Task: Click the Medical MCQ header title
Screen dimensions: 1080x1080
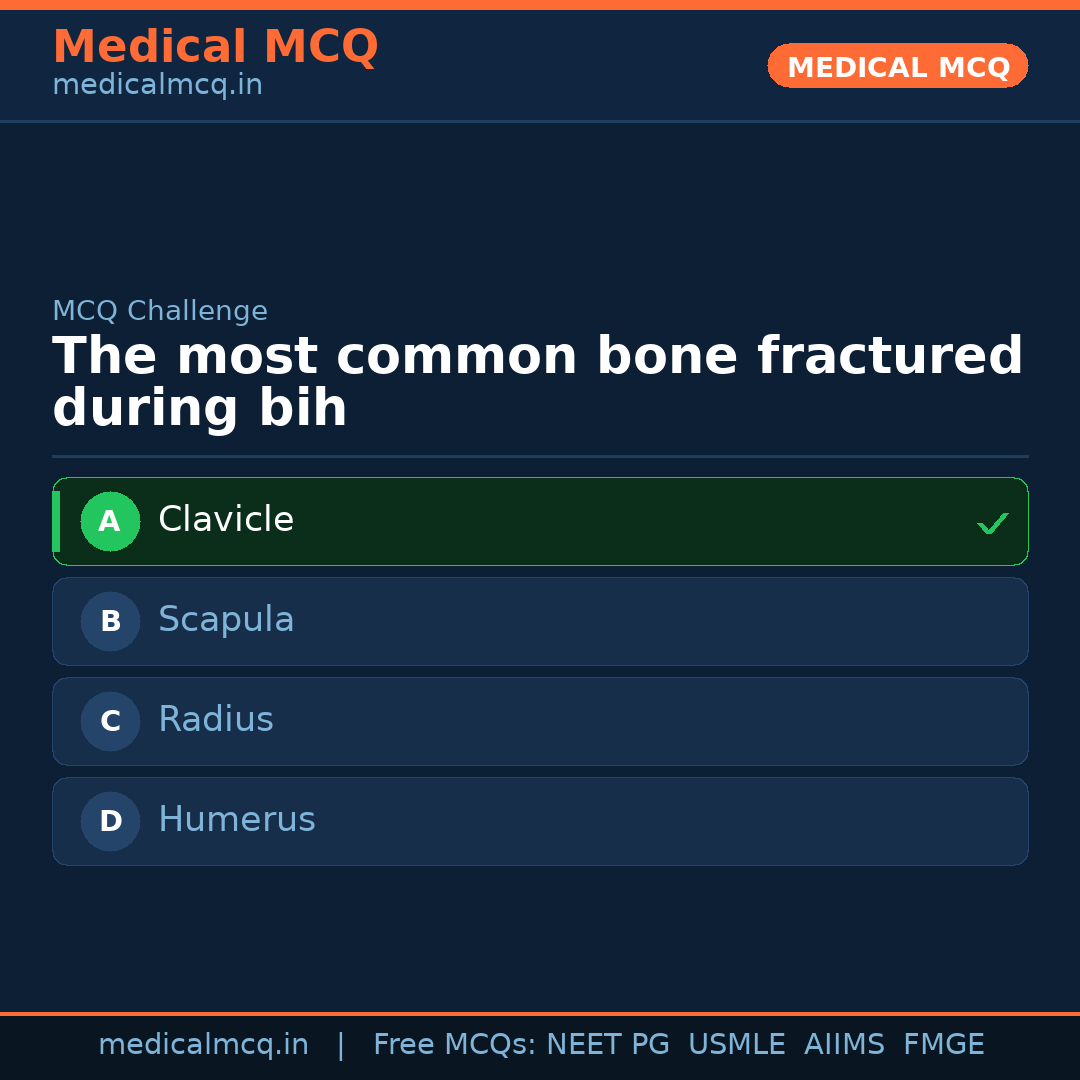Action: coord(215,47)
